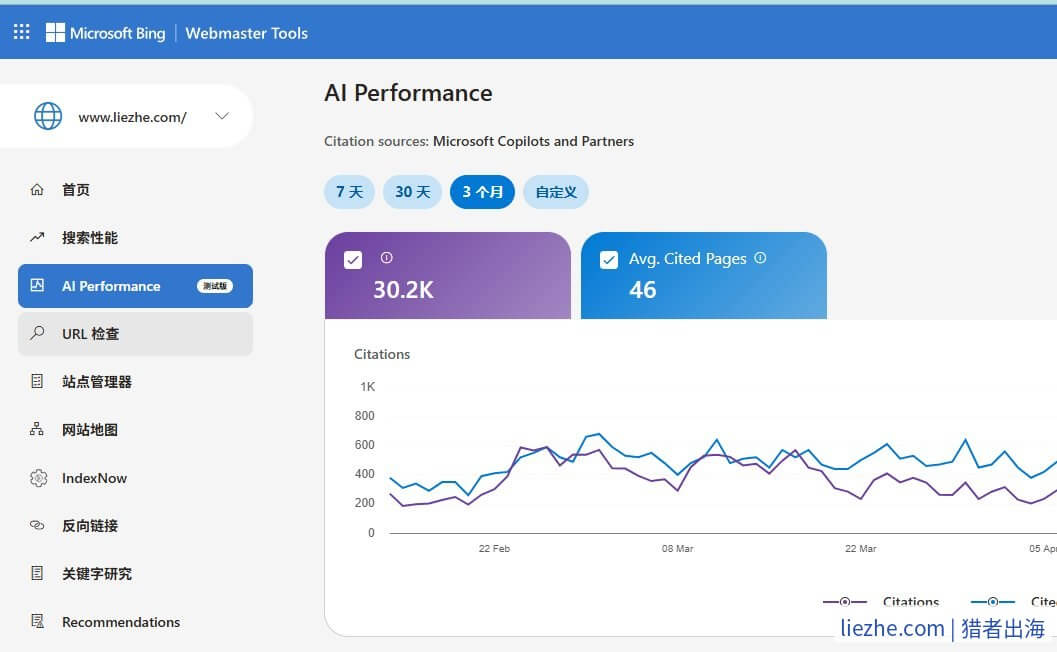Click the Recommendations icon in sidebar

[x=38, y=621]
